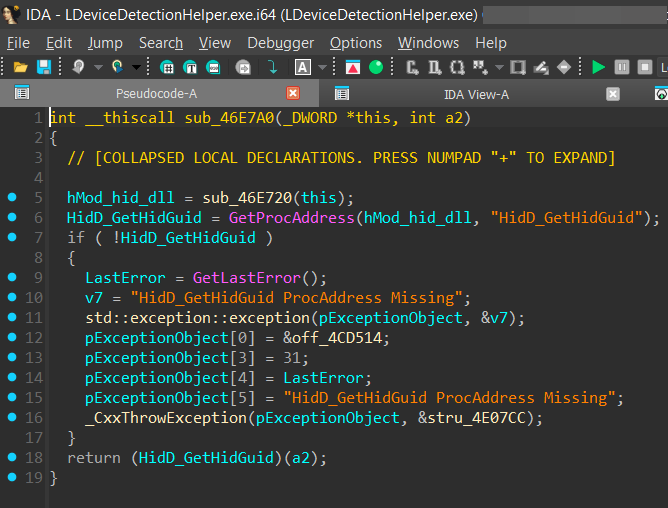Click function name sub_46E7A0 in declaration
The width and height of the screenshot is (668, 508).
coord(229,118)
